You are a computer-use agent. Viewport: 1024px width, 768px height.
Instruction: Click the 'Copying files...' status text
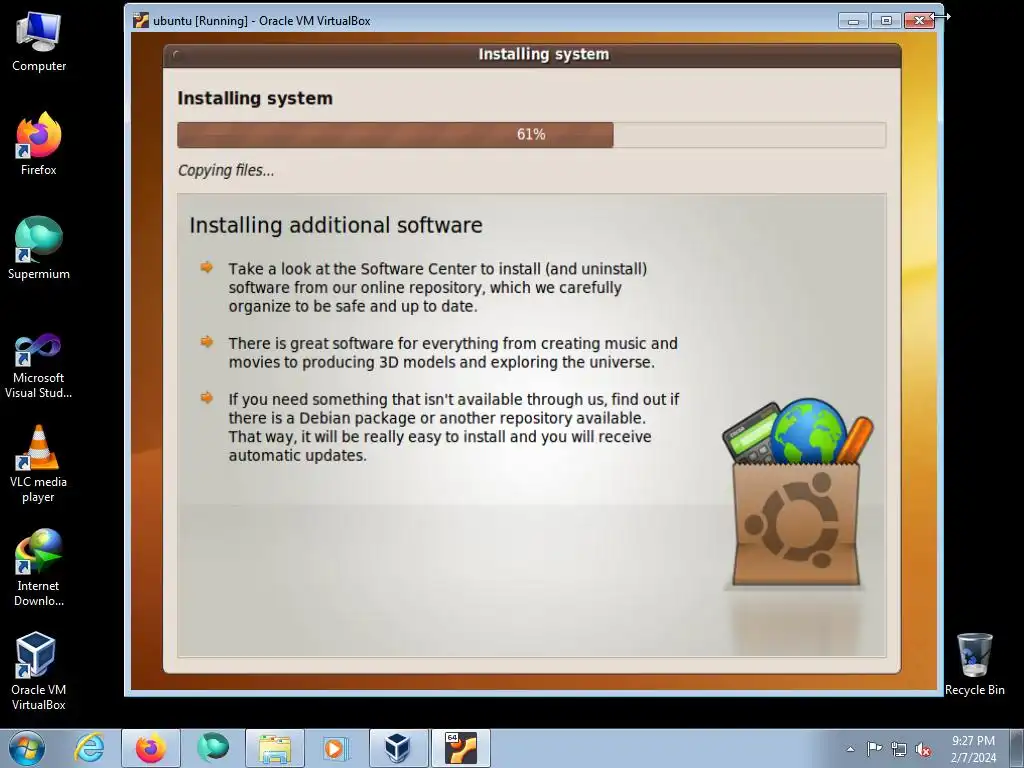(226, 170)
